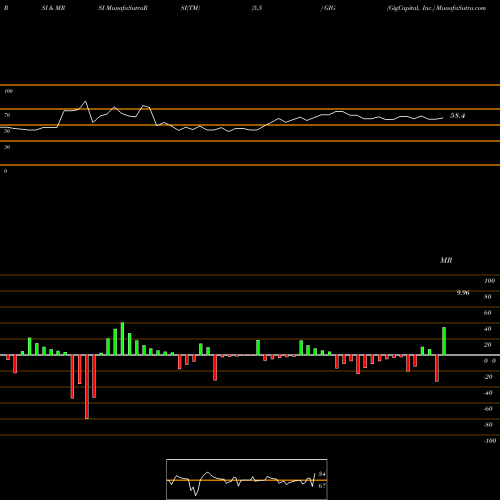500x500 pixels.
Task: Click the -20 label on MR axis
Action: 488,377
